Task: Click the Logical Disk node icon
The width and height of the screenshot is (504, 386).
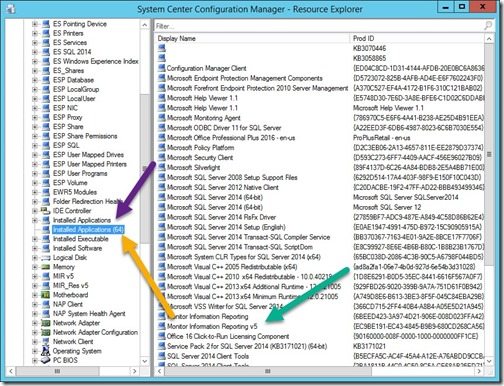Action: (45, 258)
